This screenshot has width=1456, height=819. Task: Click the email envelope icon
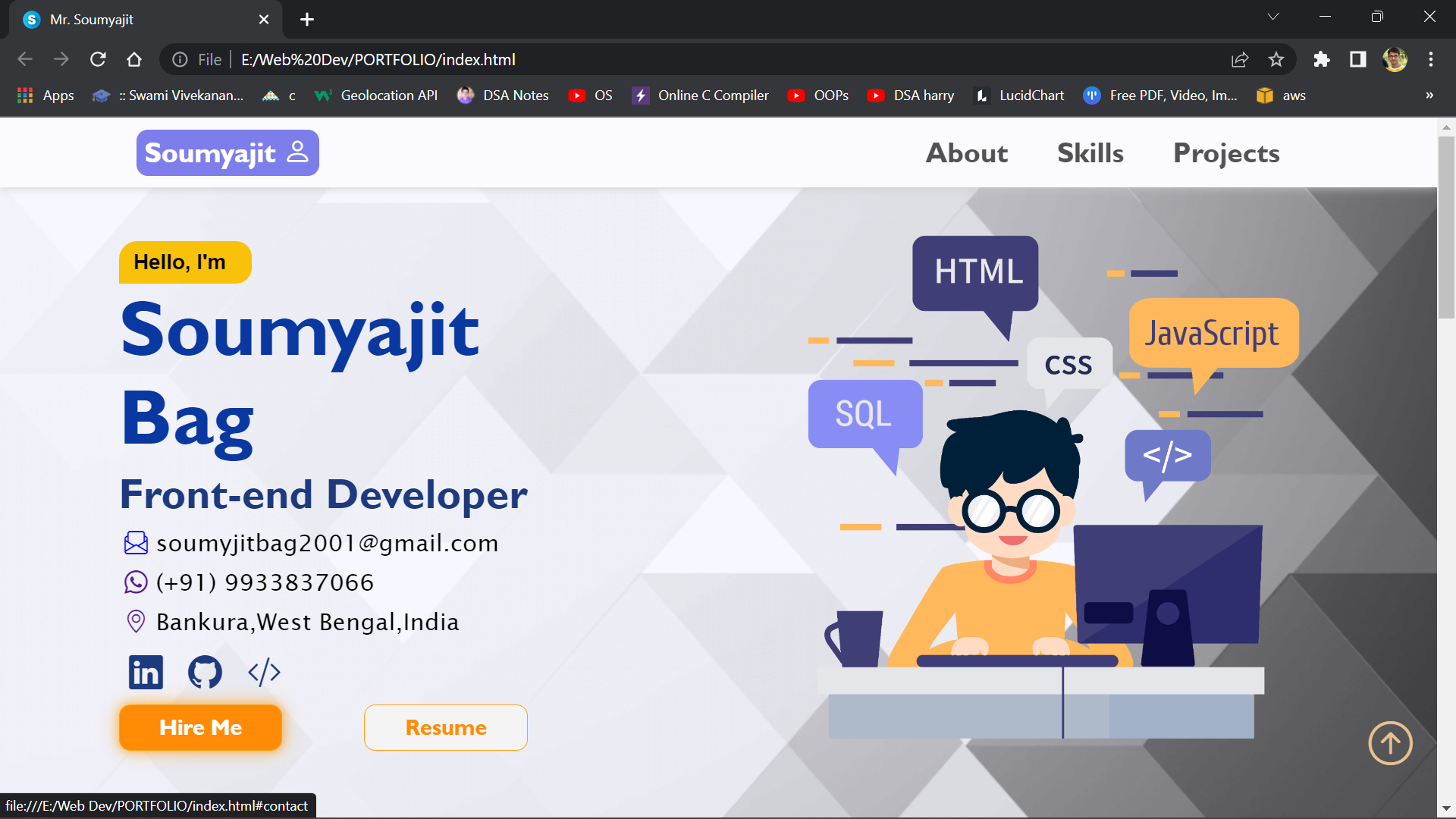click(136, 543)
